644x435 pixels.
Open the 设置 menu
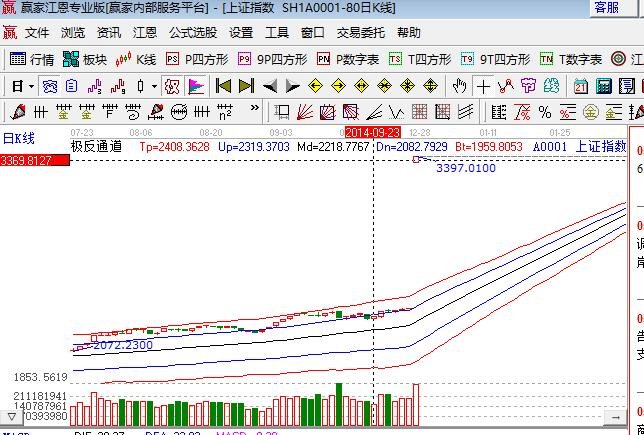click(241, 32)
